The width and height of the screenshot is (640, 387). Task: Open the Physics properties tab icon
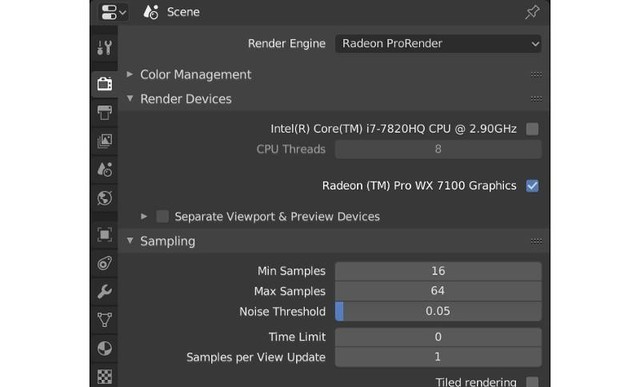pos(104,263)
